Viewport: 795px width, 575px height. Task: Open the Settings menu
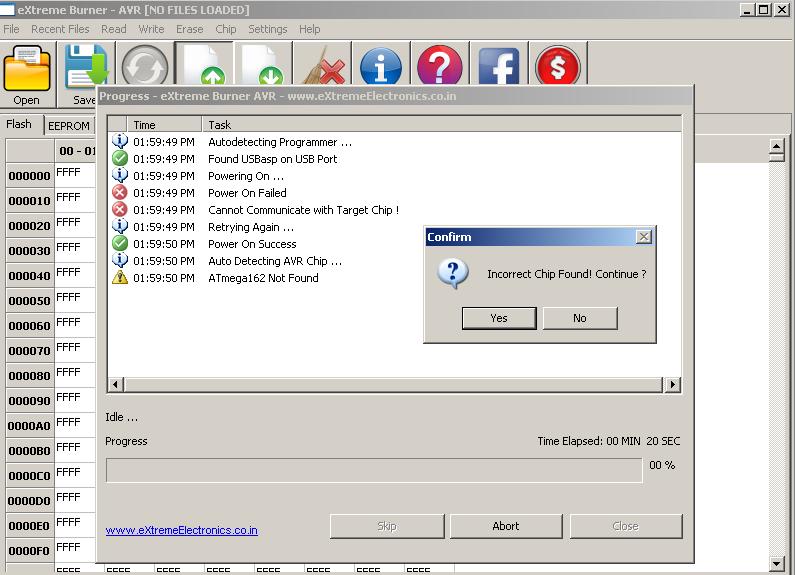point(268,29)
